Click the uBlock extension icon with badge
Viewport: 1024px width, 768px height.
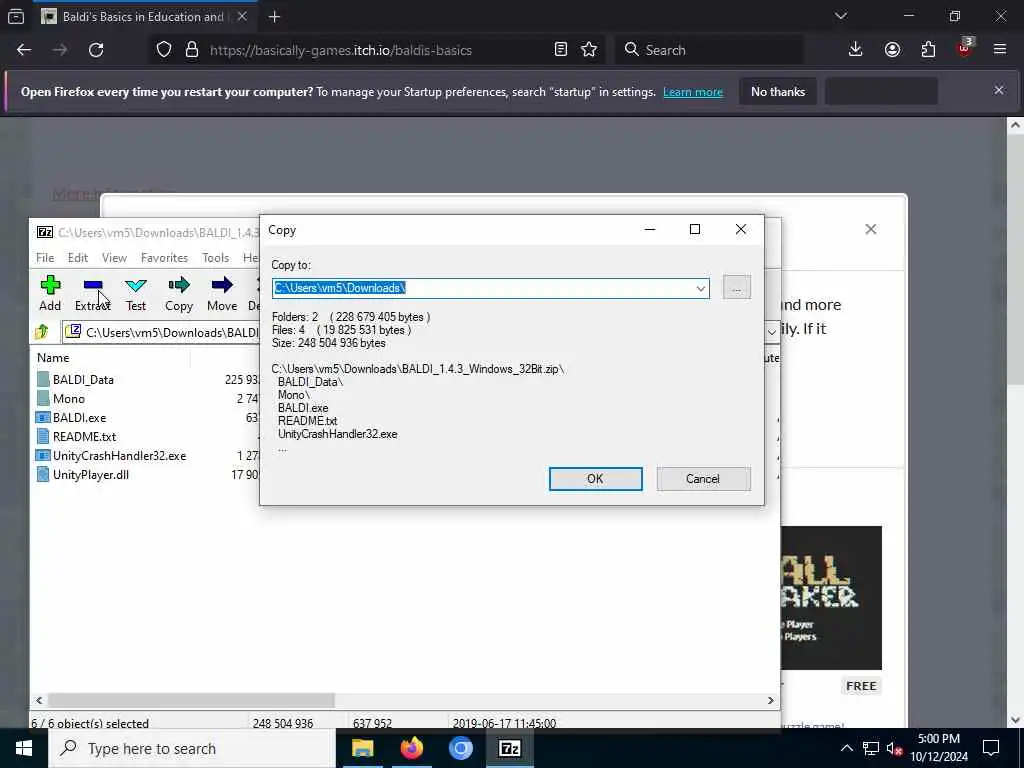coord(965,48)
